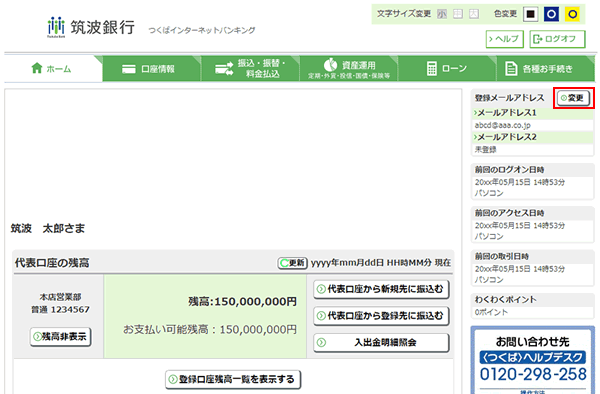Open the ローン tab
Viewport: 600px width, 394px height.
pyautogui.click(x=447, y=68)
